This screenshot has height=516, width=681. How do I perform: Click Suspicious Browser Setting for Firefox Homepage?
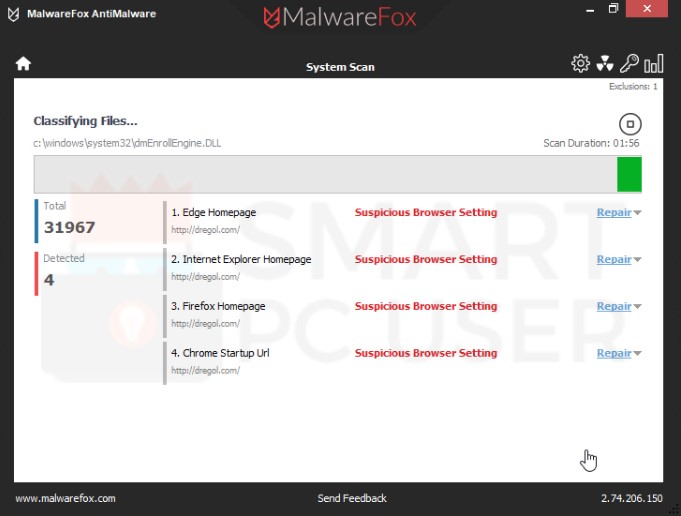pos(426,306)
